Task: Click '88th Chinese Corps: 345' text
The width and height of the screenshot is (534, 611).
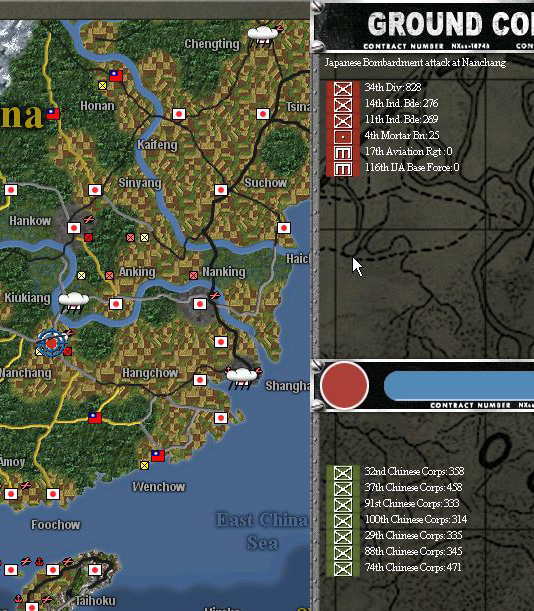Action: tap(413, 551)
